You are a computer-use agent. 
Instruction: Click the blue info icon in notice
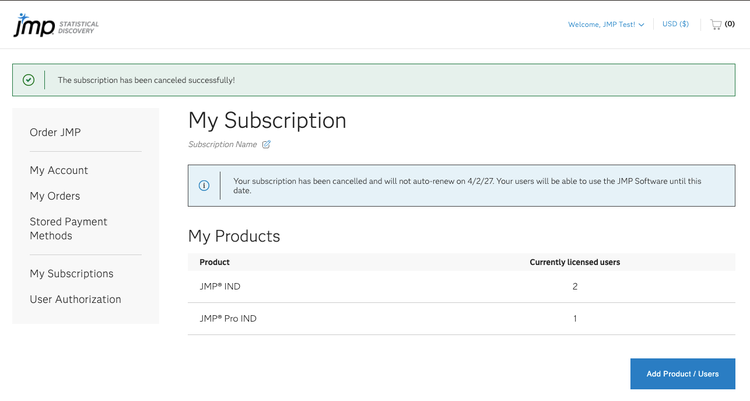[204, 186]
